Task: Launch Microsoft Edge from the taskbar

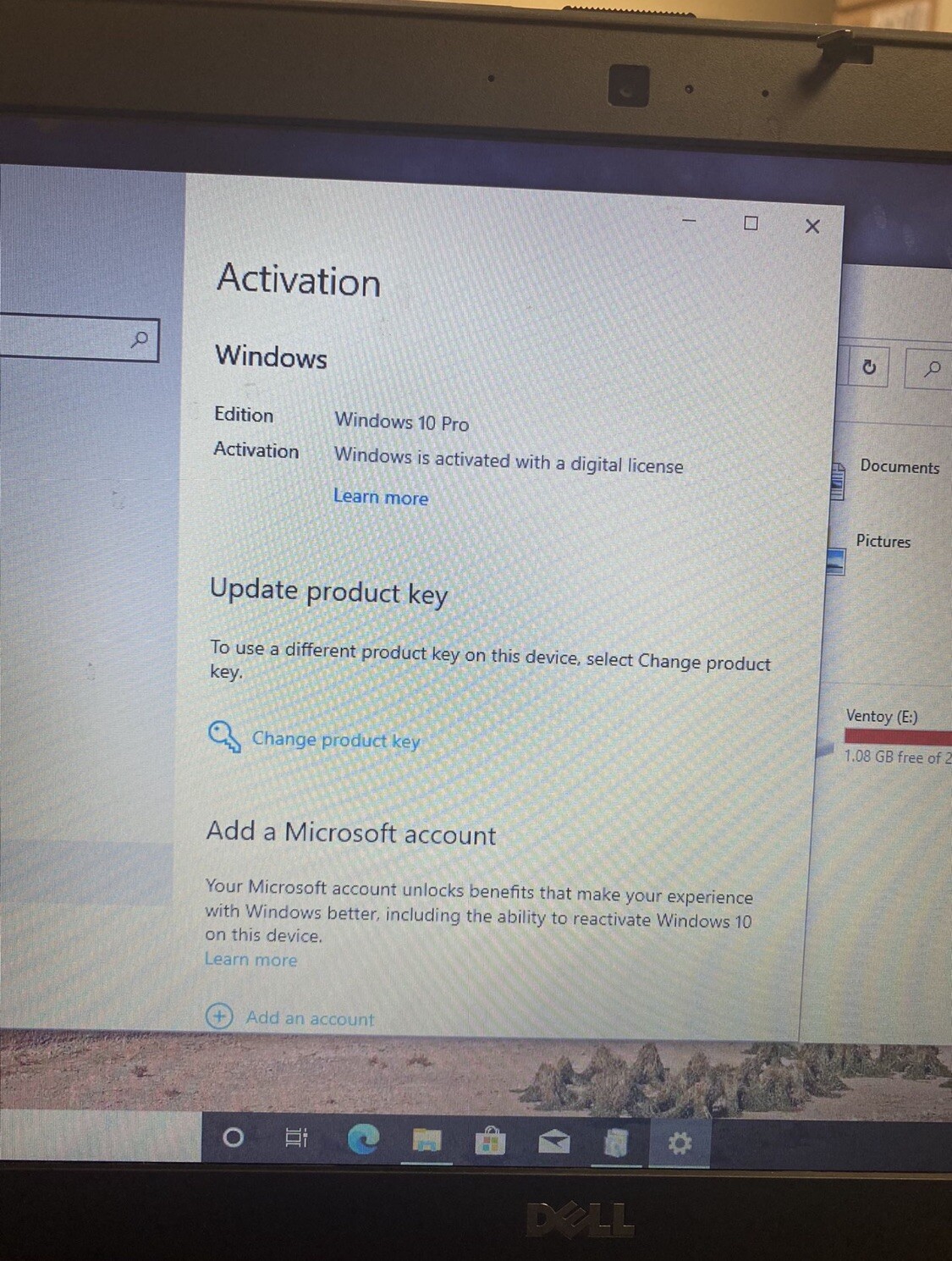Action: 363,1140
